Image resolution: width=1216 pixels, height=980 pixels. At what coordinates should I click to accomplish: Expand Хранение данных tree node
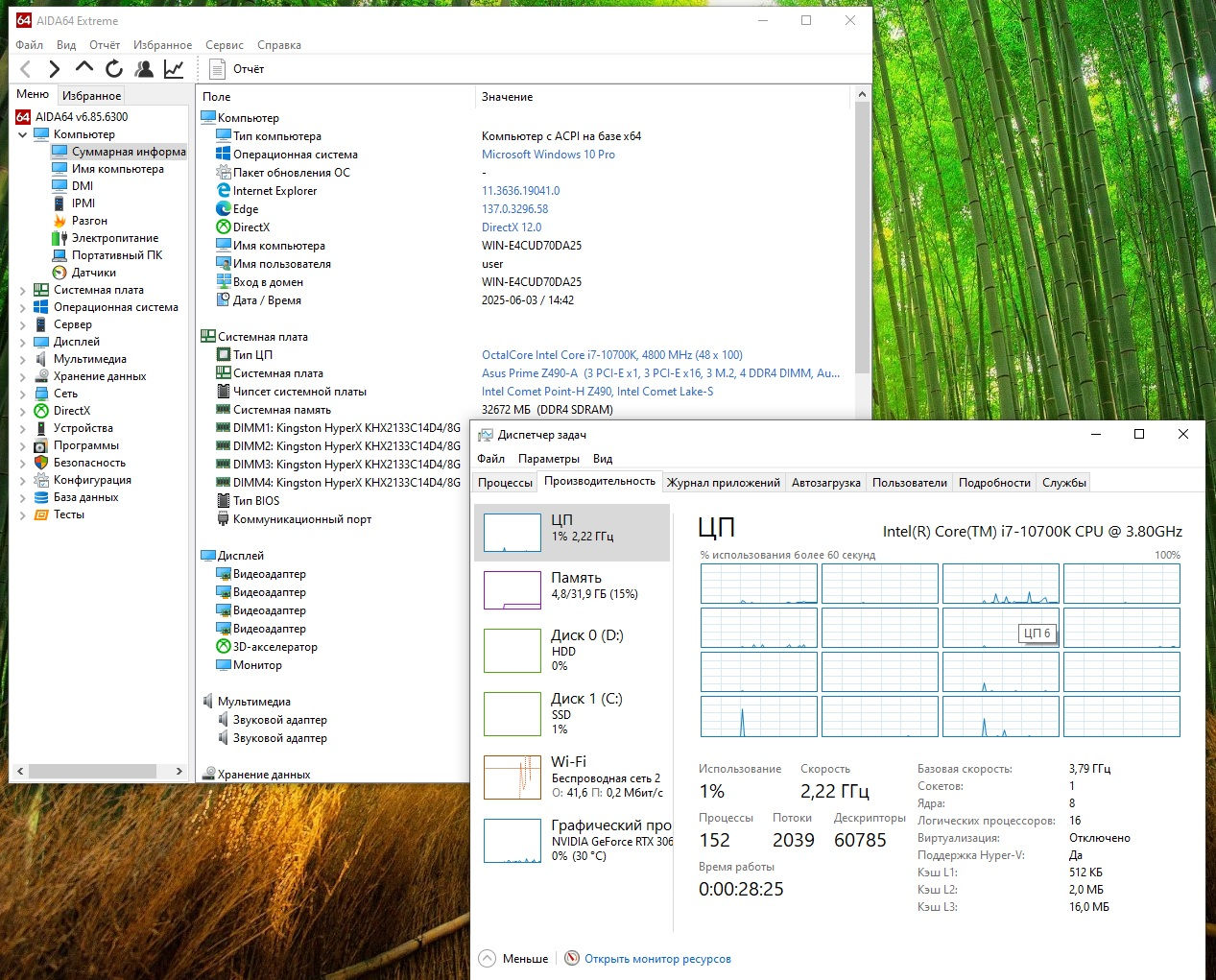click(x=23, y=376)
